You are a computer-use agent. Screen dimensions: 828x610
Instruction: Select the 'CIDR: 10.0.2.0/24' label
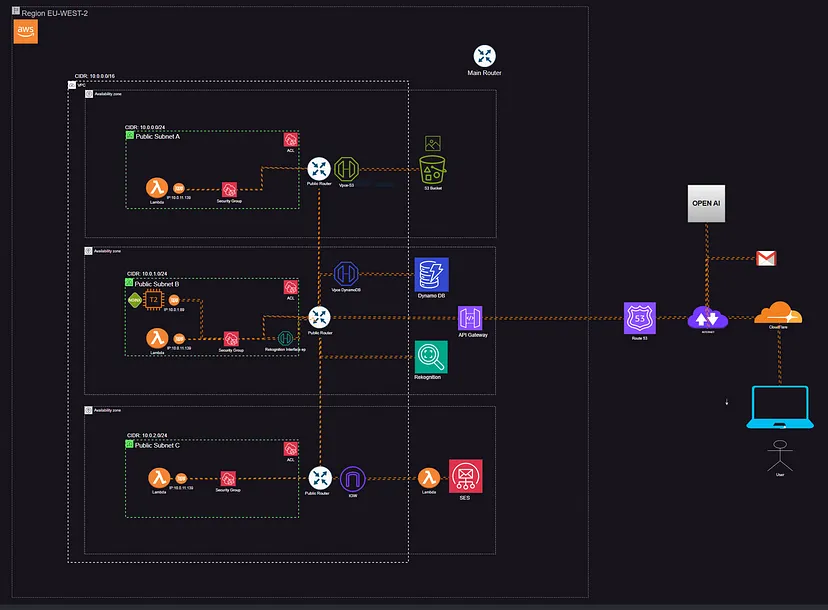pyautogui.click(x=147, y=435)
